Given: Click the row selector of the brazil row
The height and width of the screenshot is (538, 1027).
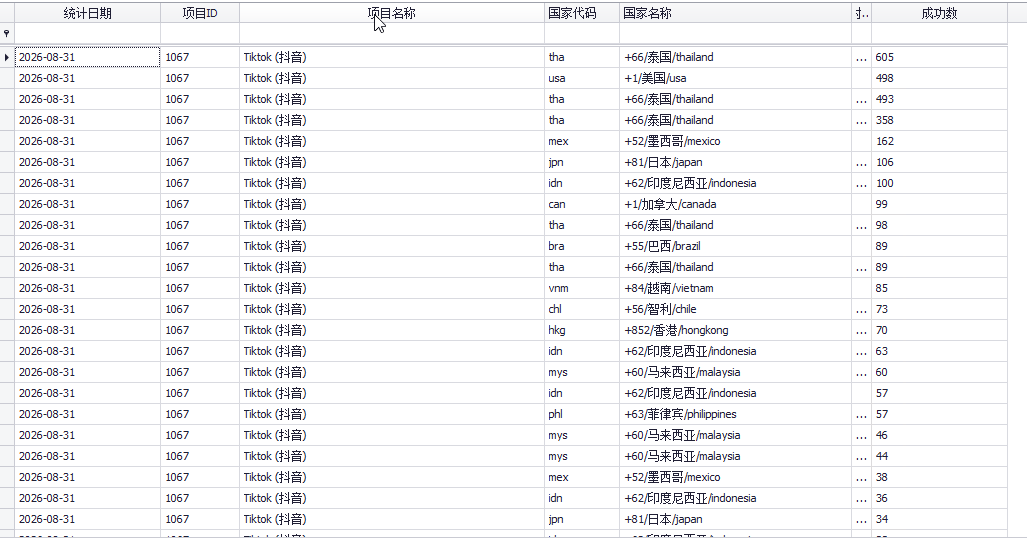Looking at the screenshot, I should (x=7, y=246).
